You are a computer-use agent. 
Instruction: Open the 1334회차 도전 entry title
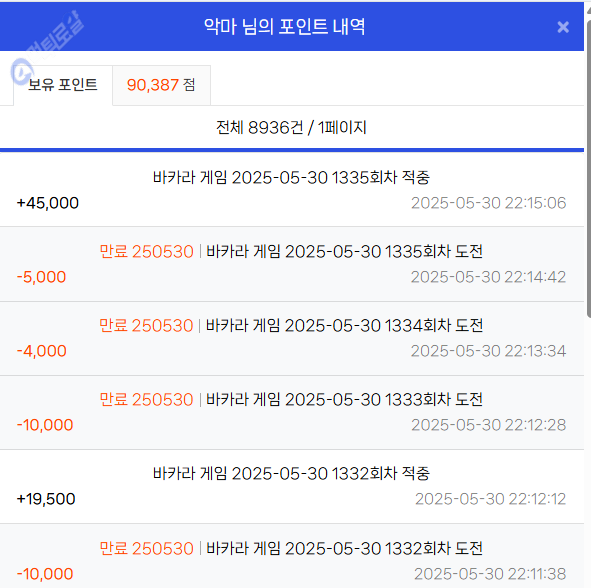pos(344,325)
